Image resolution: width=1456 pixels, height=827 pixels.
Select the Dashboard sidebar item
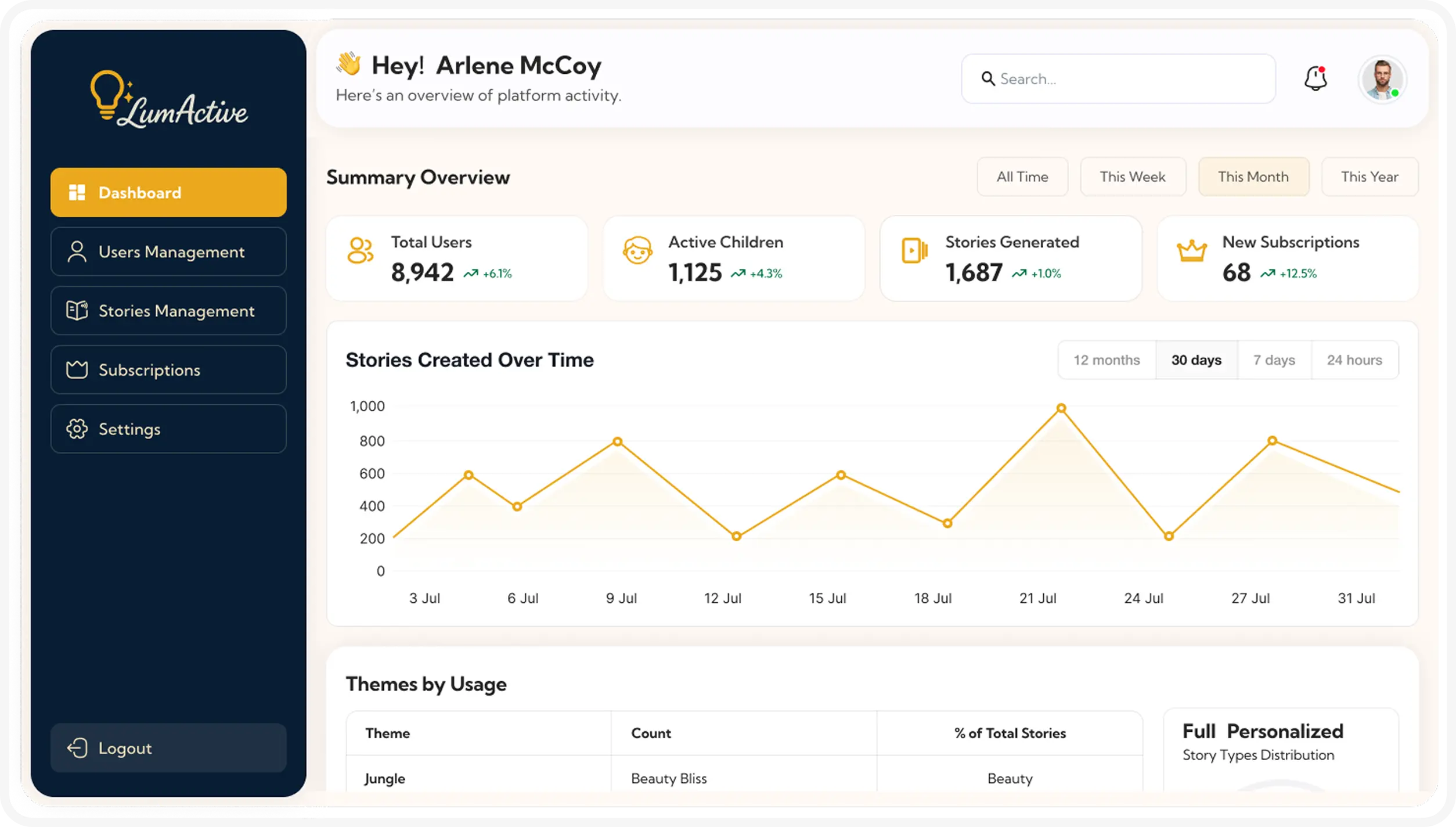tap(168, 192)
